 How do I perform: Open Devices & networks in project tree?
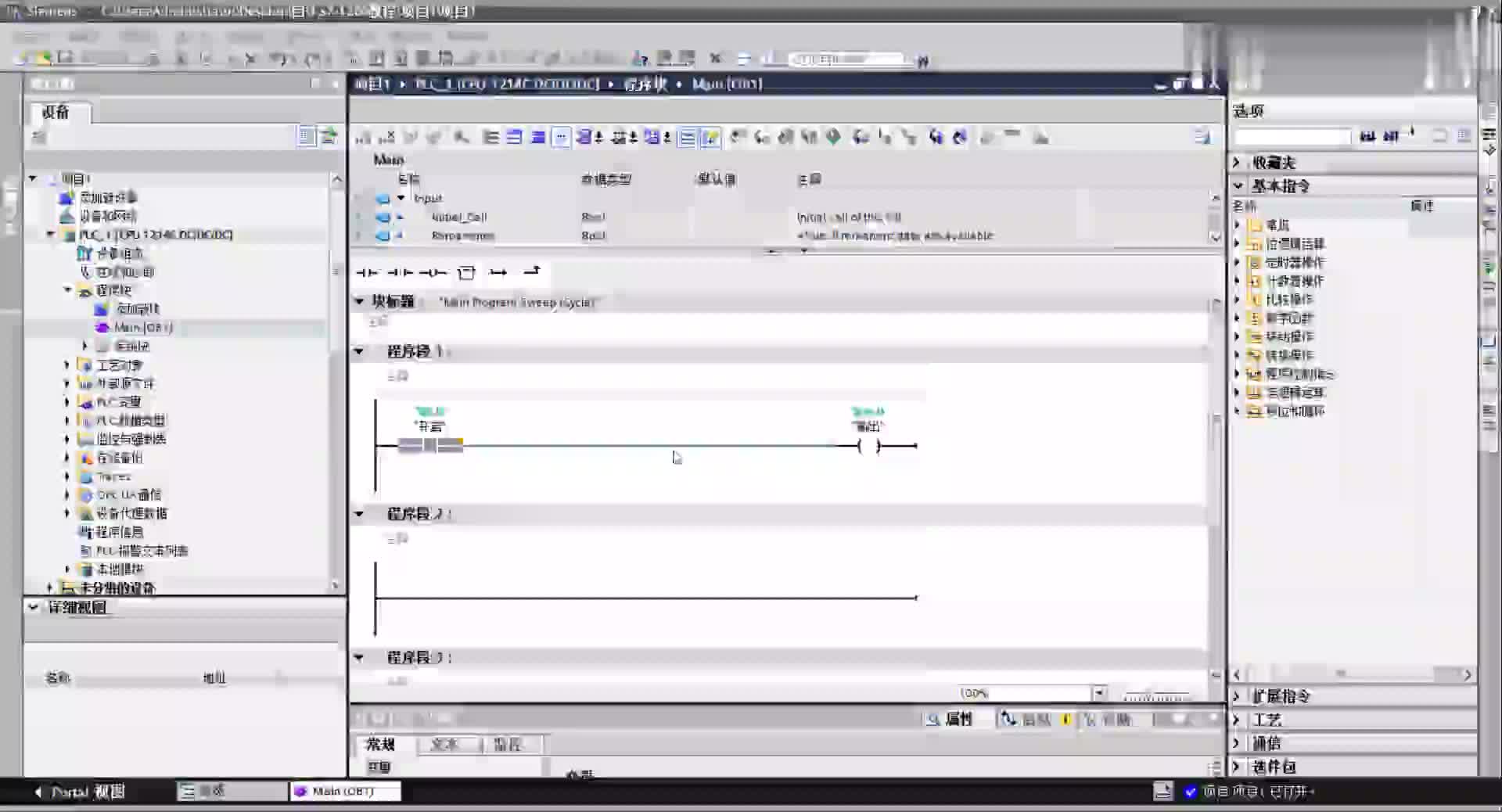[x=108, y=216]
